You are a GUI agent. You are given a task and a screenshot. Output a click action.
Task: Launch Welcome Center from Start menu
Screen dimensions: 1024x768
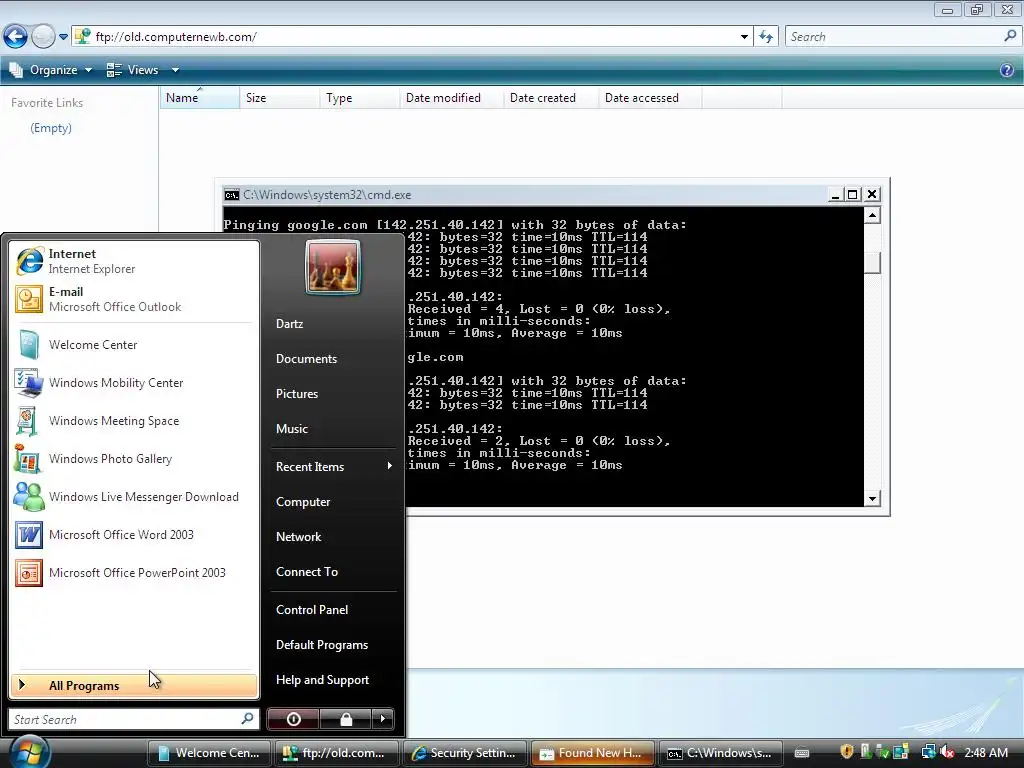[x=134, y=345]
